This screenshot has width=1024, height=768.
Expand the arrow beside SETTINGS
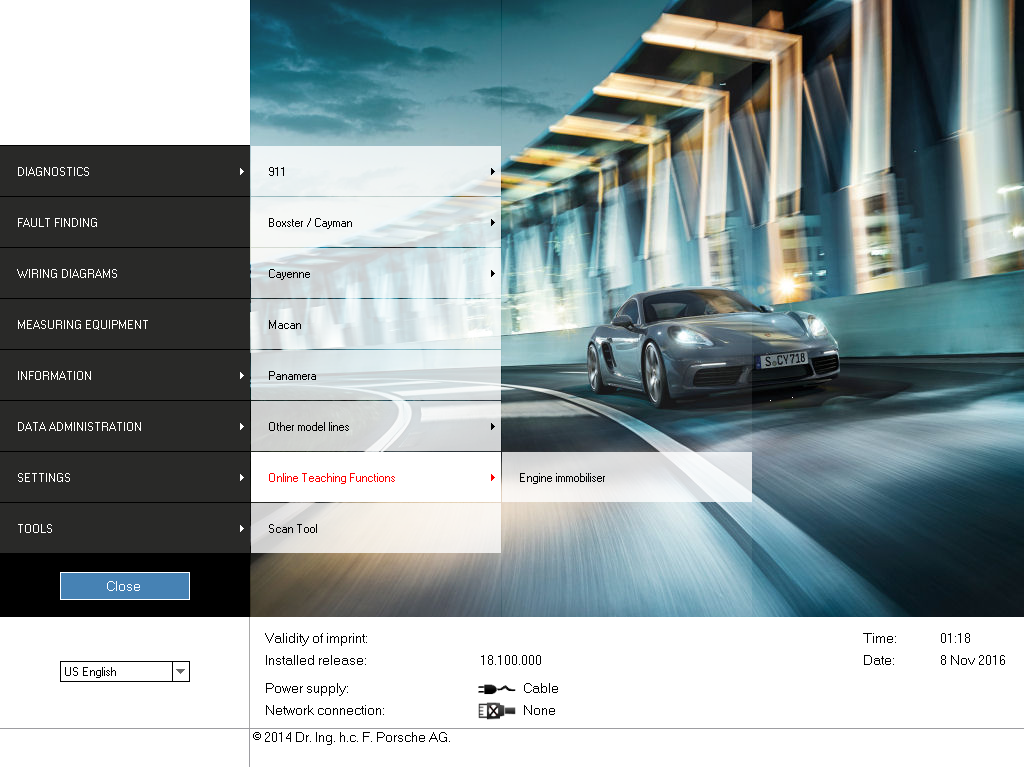[242, 477]
